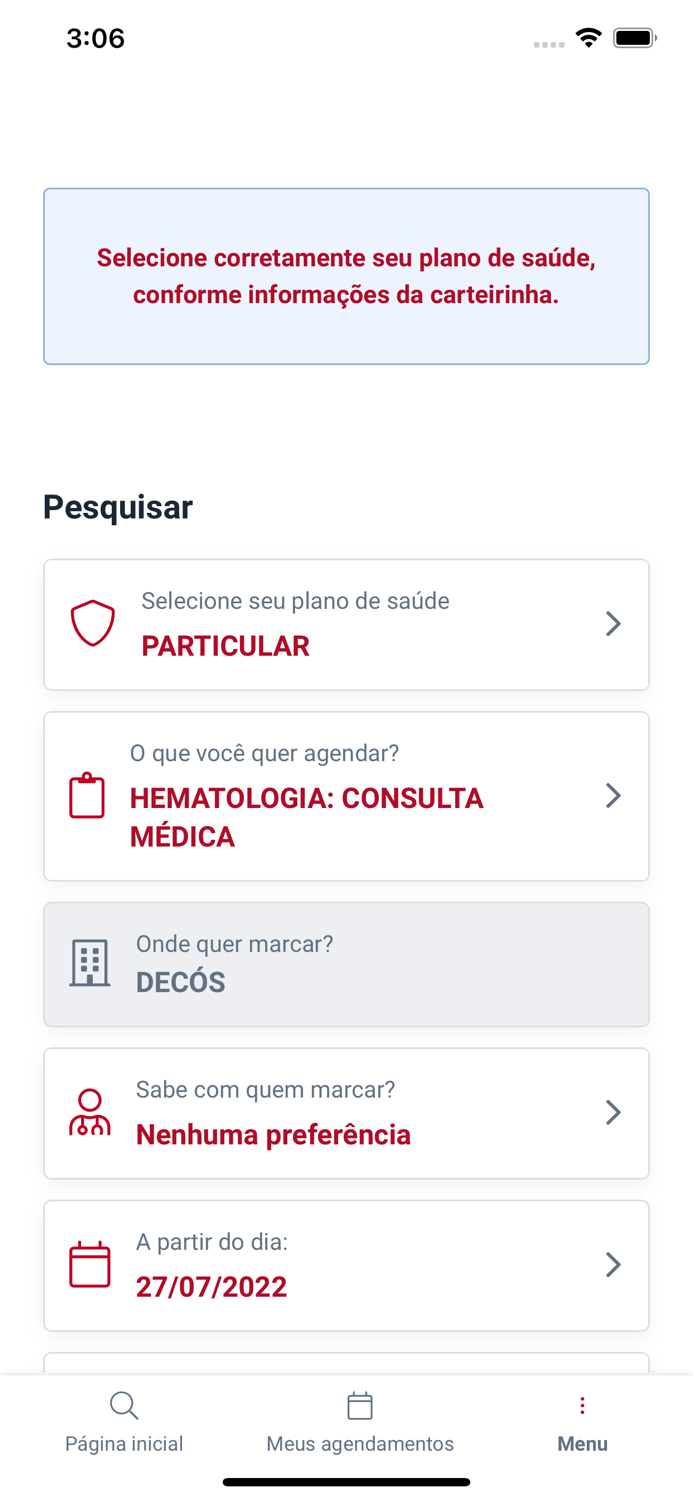
Task: Click the disabled DECÓS location card
Action: (346, 963)
